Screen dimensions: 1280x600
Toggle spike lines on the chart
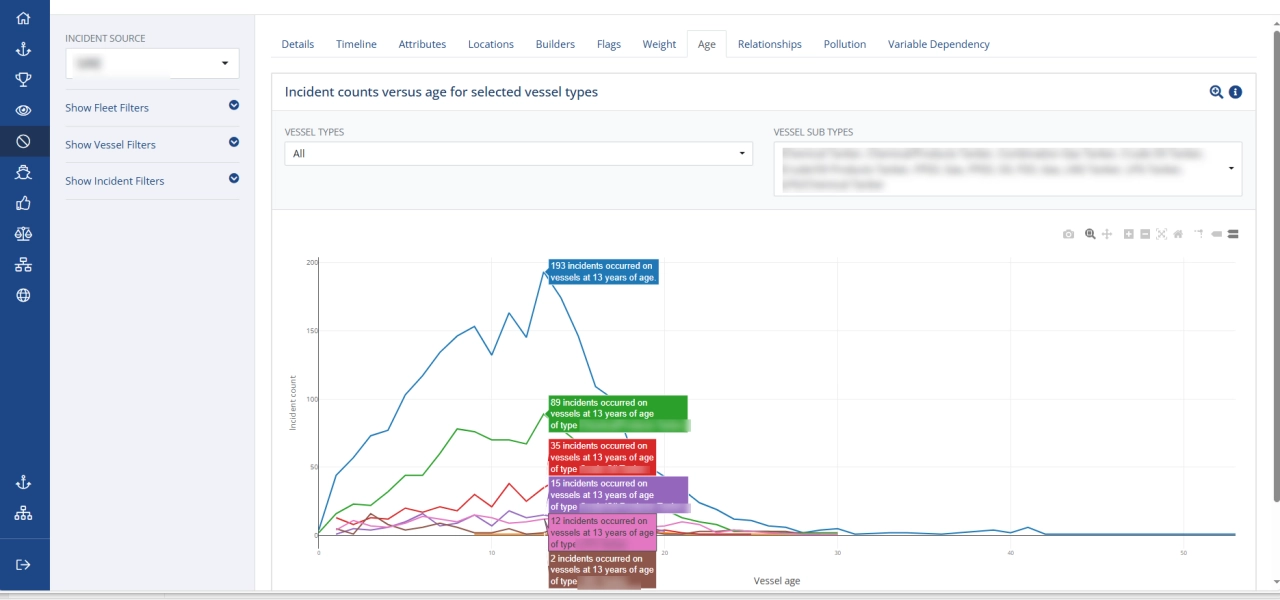1198,234
